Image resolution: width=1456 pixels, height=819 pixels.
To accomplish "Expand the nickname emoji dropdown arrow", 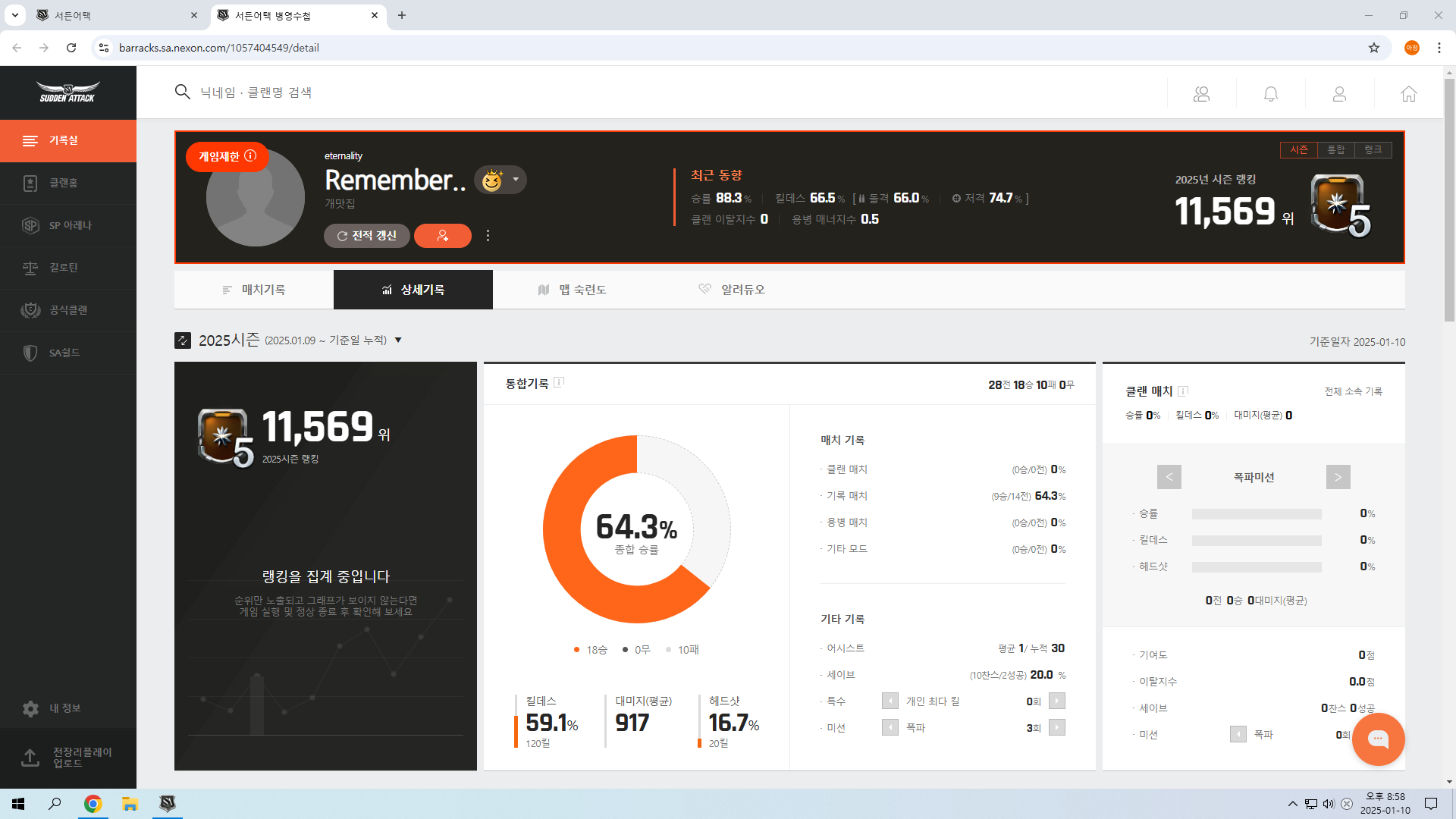I will 516,180.
